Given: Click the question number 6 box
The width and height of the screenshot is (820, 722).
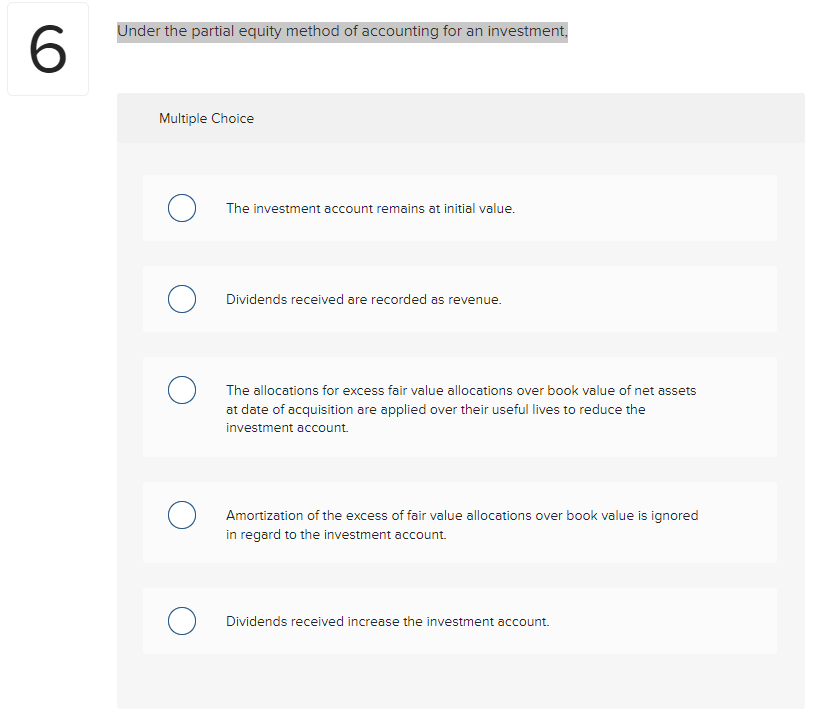Looking at the screenshot, I should click(x=48, y=48).
